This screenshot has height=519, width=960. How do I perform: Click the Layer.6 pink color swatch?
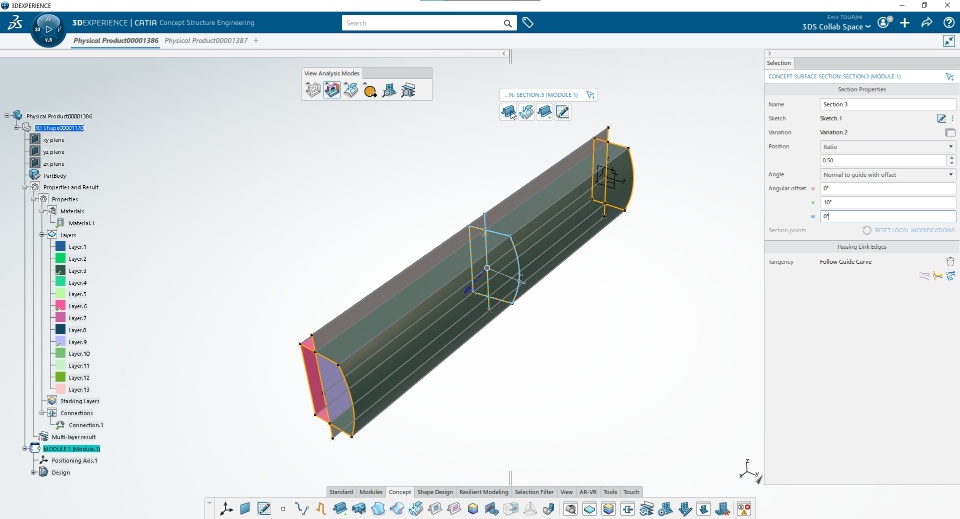[x=61, y=306]
